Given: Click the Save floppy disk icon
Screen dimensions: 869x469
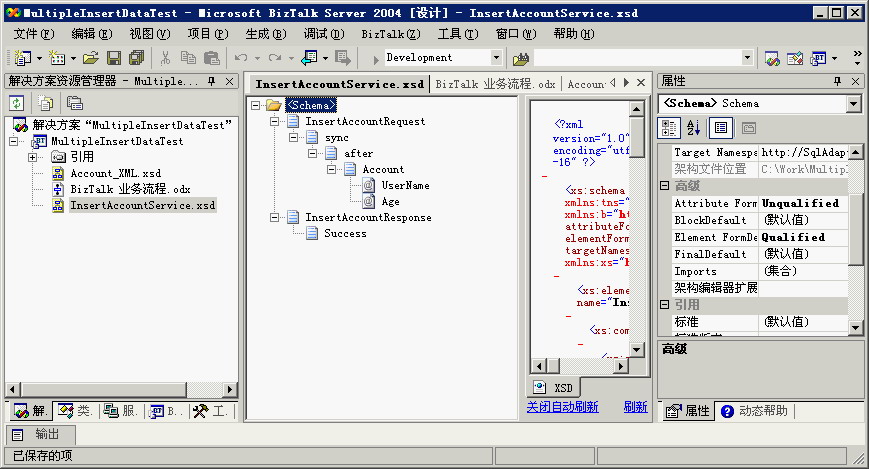Looking at the screenshot, I should [x=114, y=58].
